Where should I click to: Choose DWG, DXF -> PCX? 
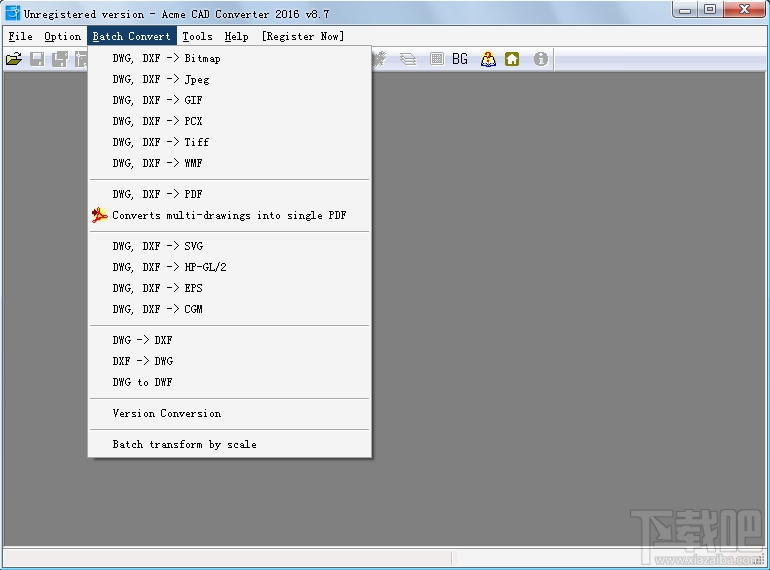pos(229,121)
